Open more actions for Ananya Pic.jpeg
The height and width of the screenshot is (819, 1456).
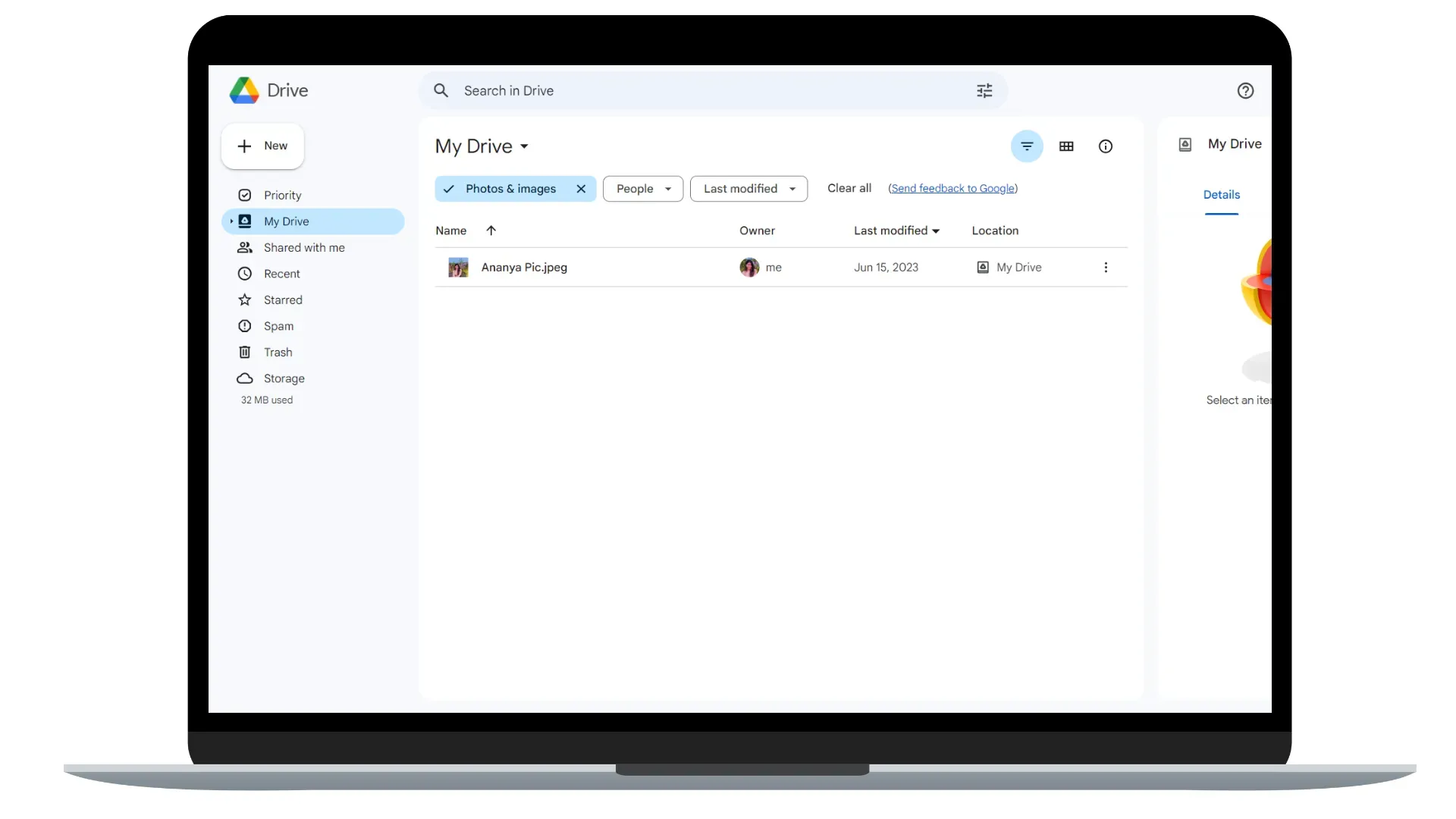1106,268
